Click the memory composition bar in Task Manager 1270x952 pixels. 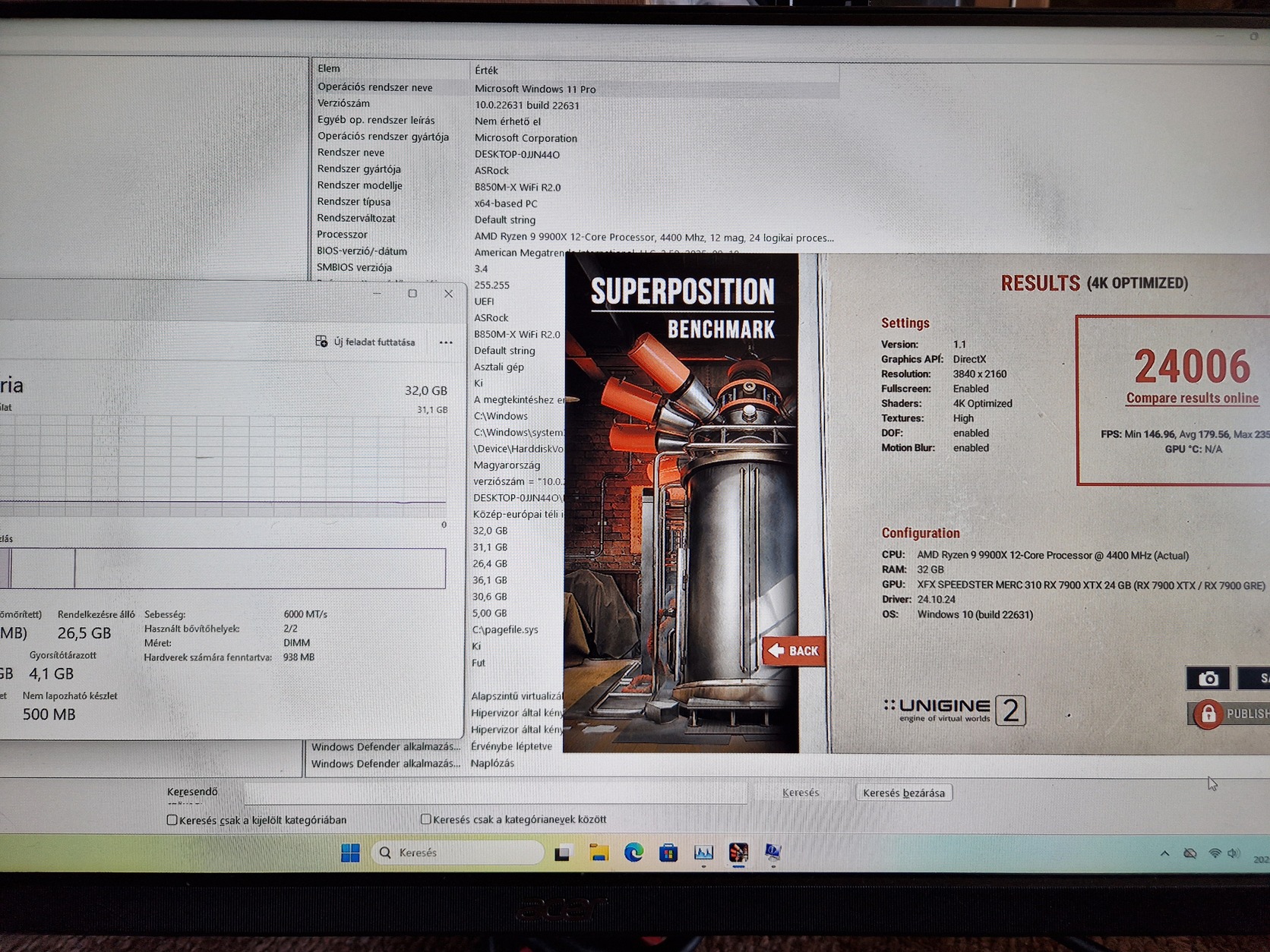coord(223,568)
